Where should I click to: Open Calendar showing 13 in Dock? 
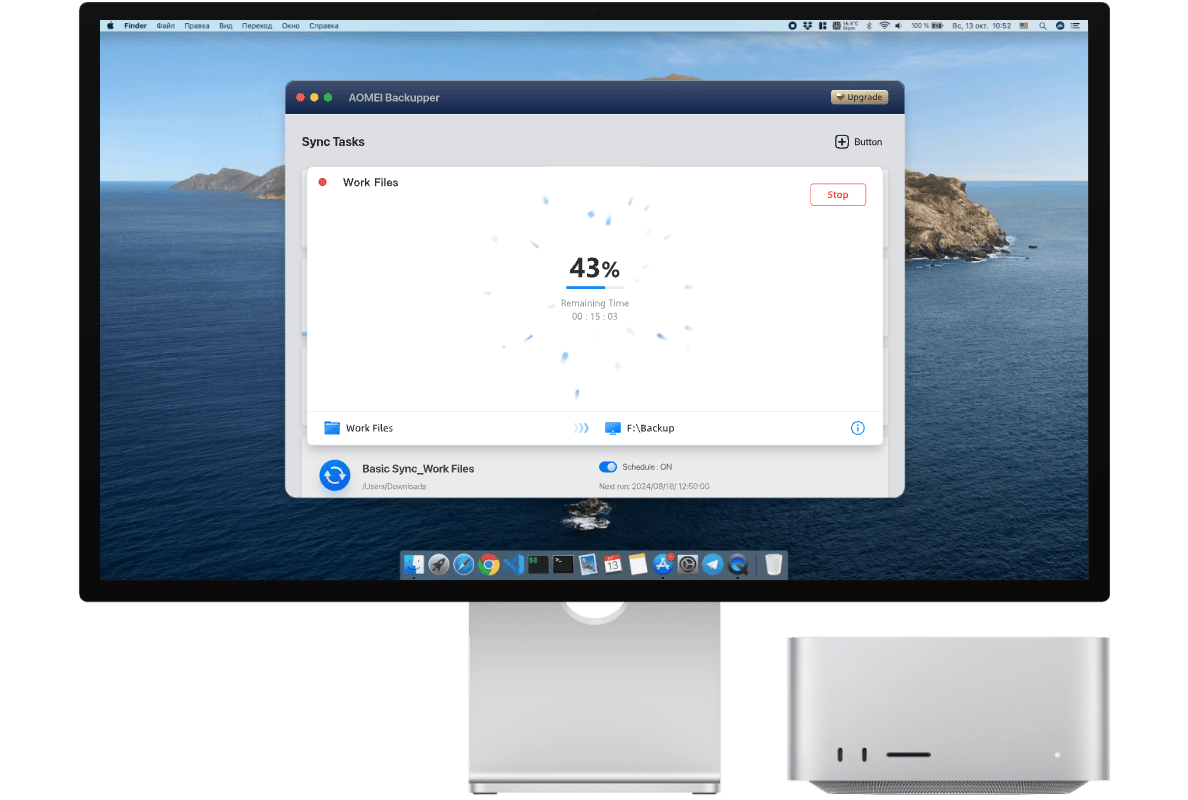coord(613,564)
